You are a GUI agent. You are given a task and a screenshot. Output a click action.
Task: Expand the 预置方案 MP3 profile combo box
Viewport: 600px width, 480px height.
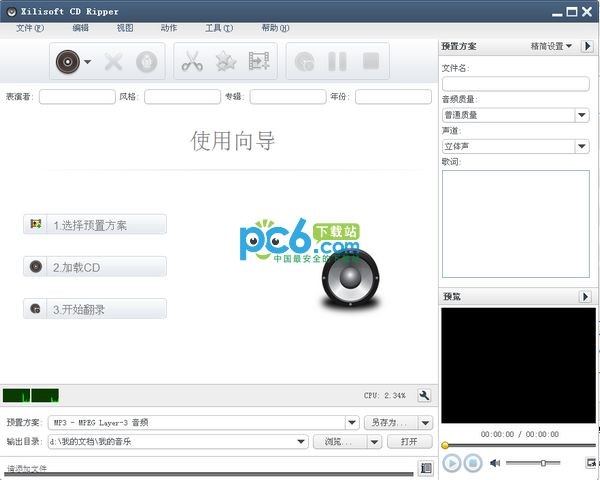352,423
